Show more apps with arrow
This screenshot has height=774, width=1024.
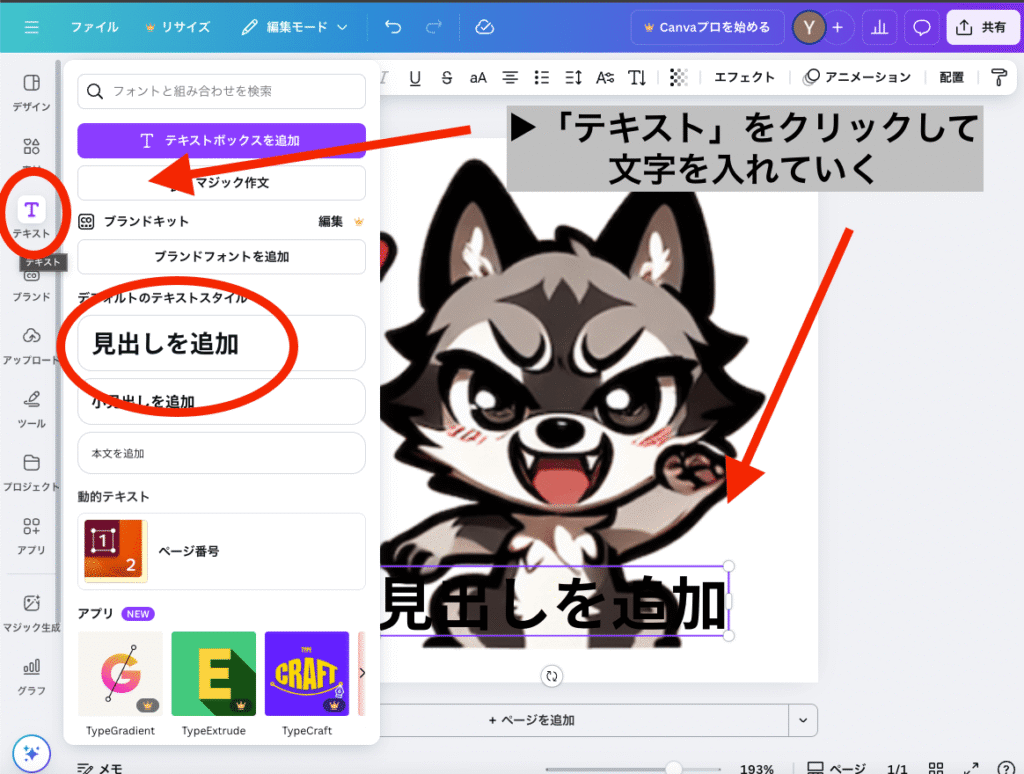(362, 673)
